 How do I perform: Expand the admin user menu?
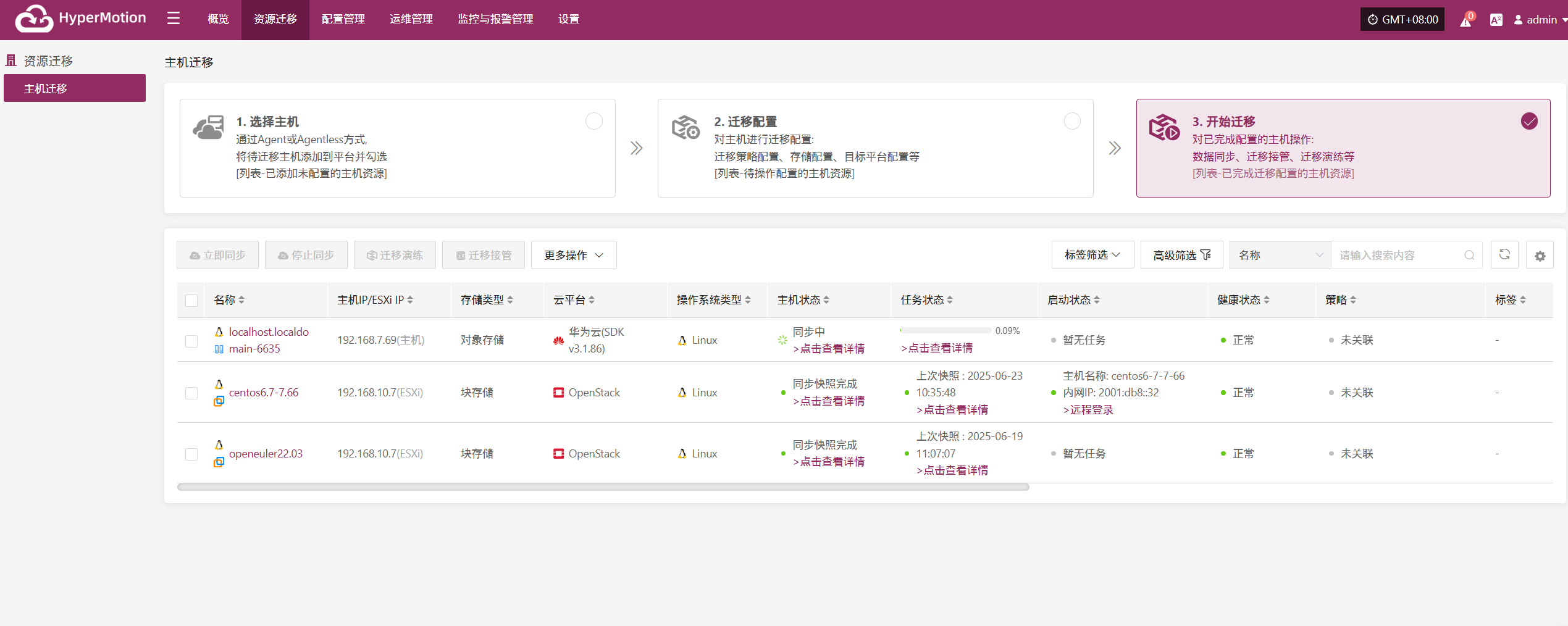click(x=1540, y=20)
